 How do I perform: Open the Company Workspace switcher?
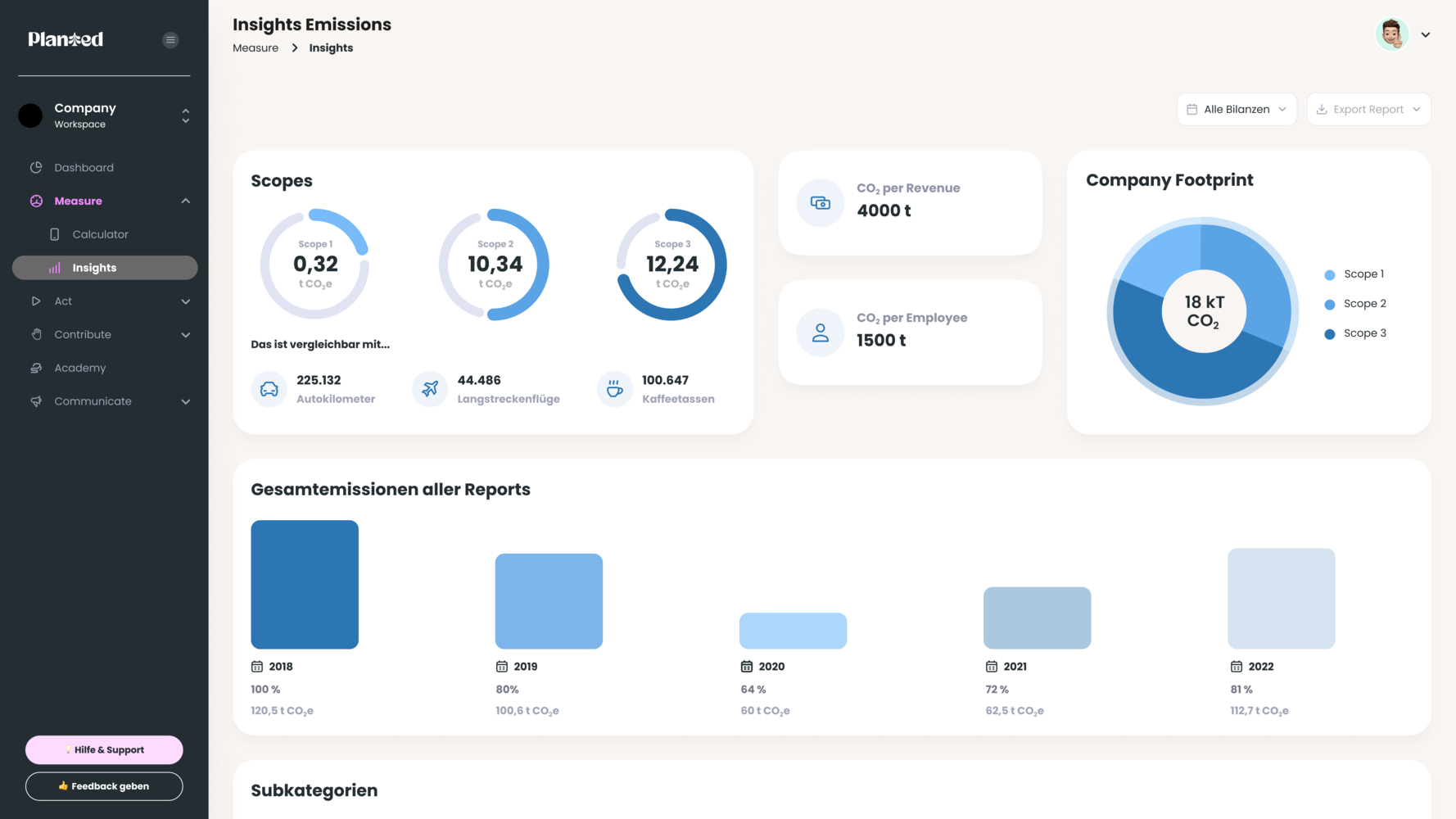[x=105, y=115]
